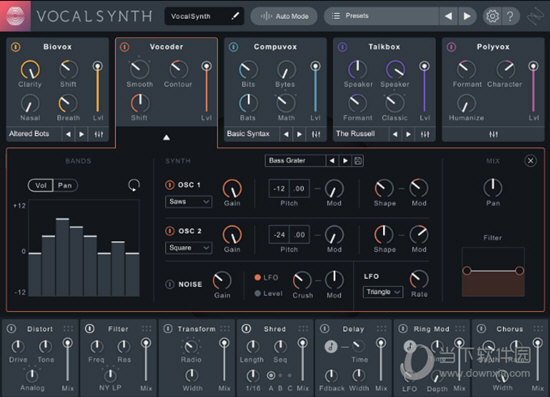
Task: Toggle Transform effect power
Action: [x=168, y=329]
